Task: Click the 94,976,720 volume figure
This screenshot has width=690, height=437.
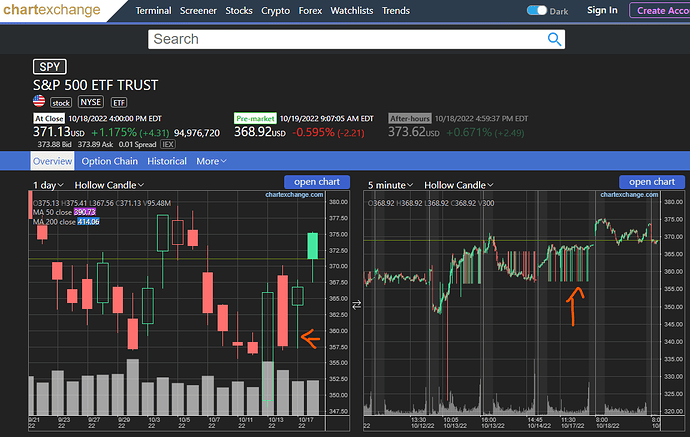Action: click(x=197, y=133)
